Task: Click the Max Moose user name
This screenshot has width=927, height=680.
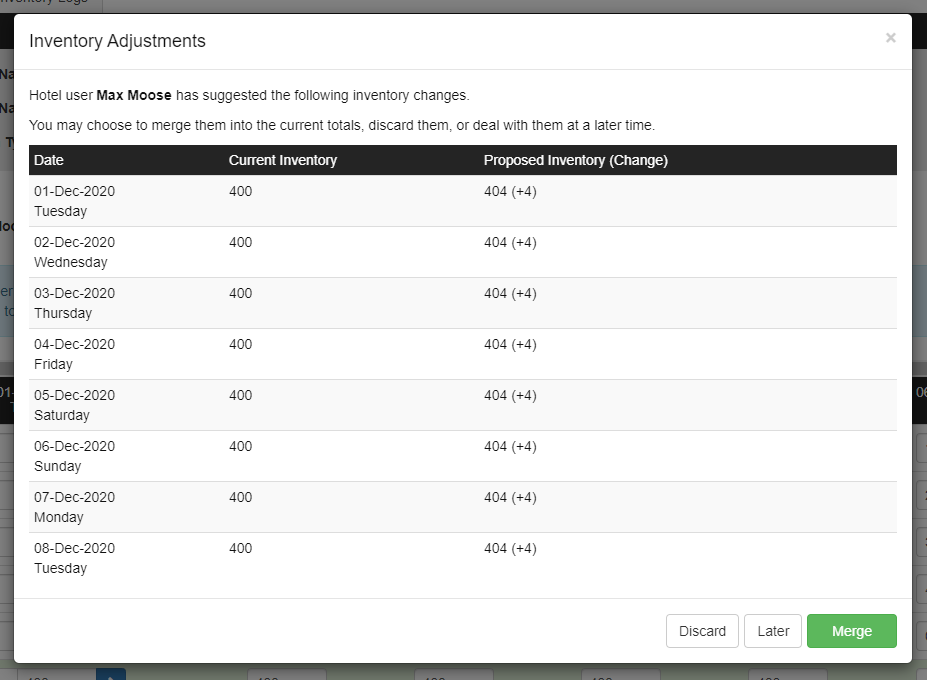Action: tap(134, 96)
